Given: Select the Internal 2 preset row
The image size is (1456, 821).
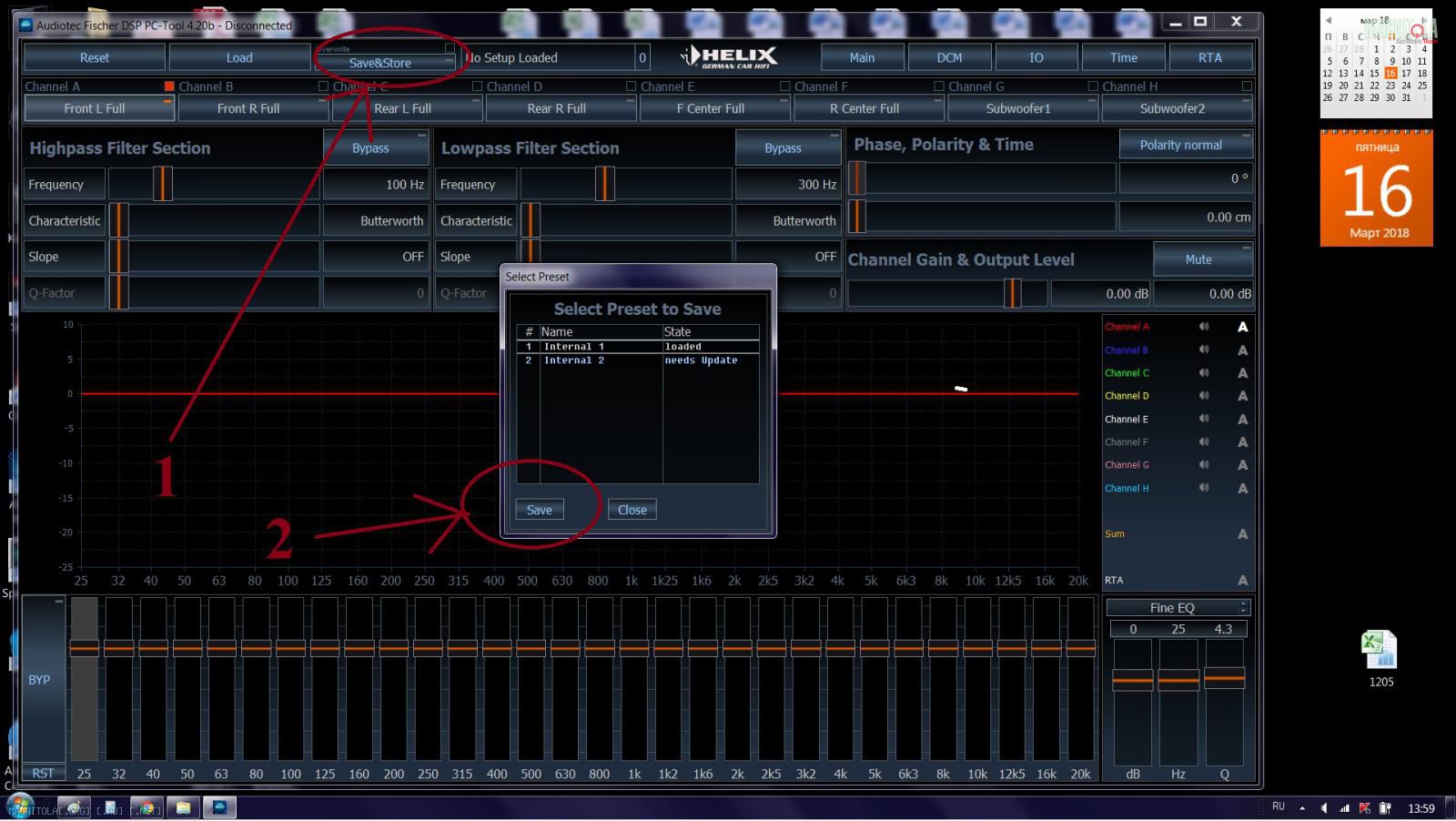Looking at the screenshot, I should (638, 360).
